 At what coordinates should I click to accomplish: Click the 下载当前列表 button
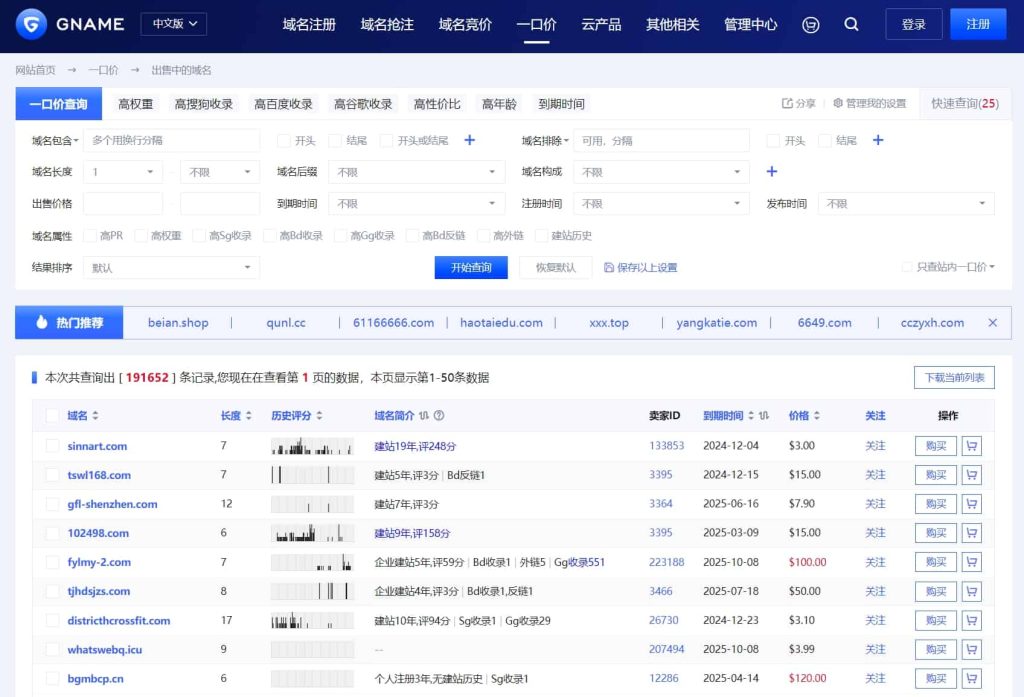point(953,377)
